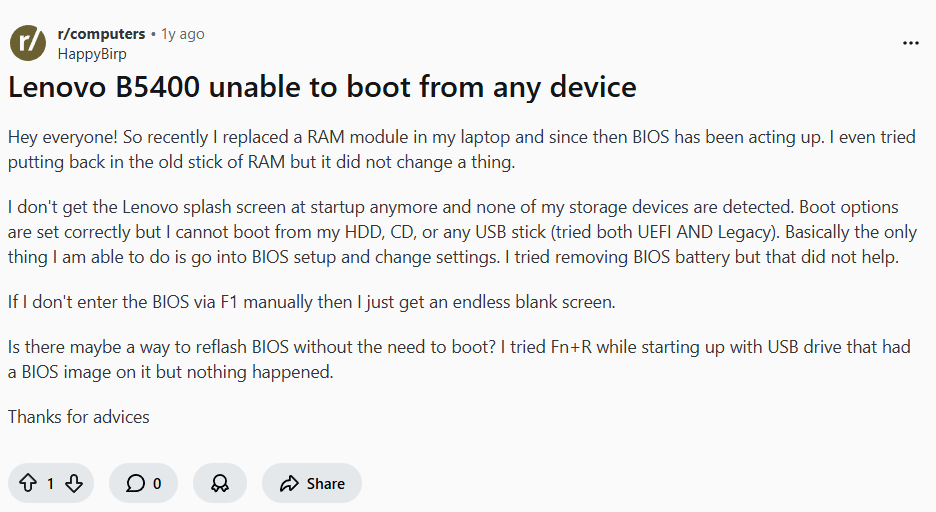Click the dot separator before the timestamp

(154, 34)
